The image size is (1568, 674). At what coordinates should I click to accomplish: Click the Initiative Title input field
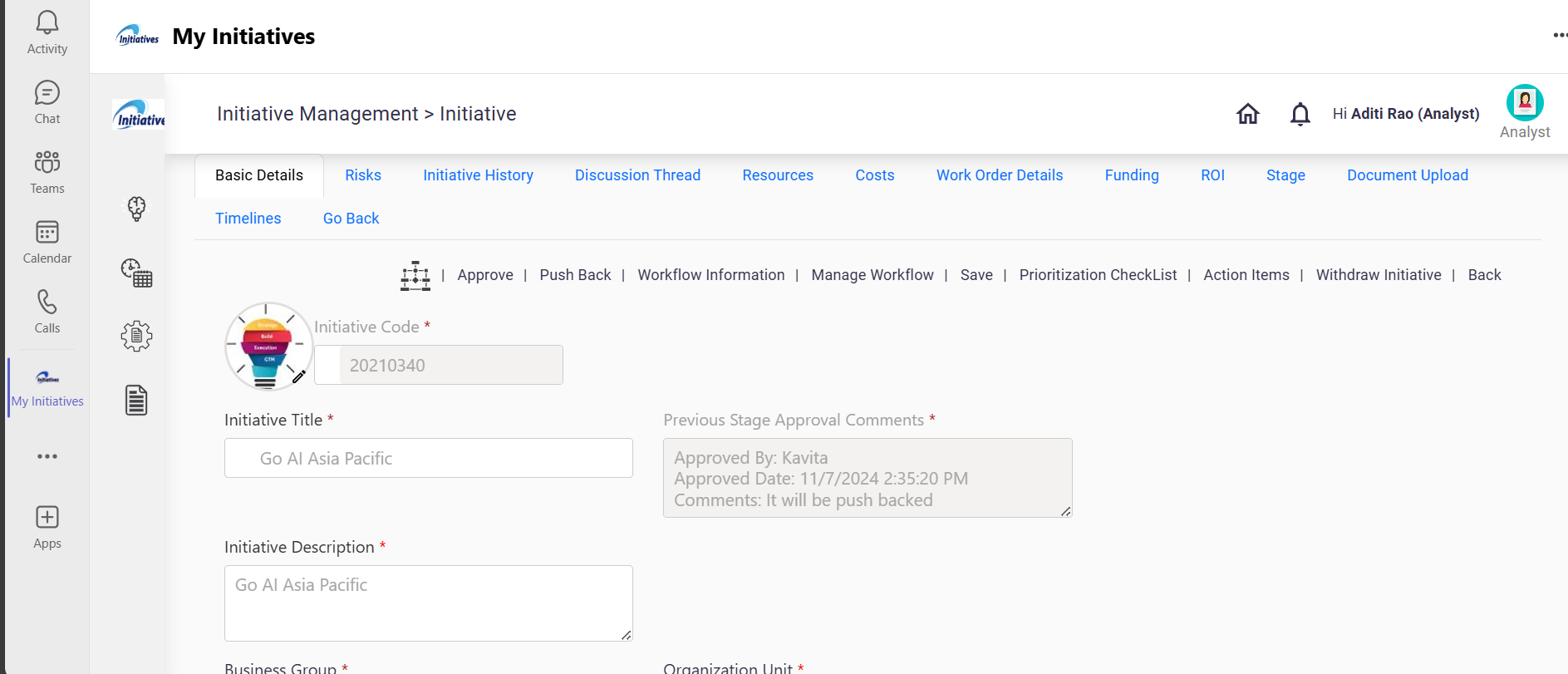point(429,459)
